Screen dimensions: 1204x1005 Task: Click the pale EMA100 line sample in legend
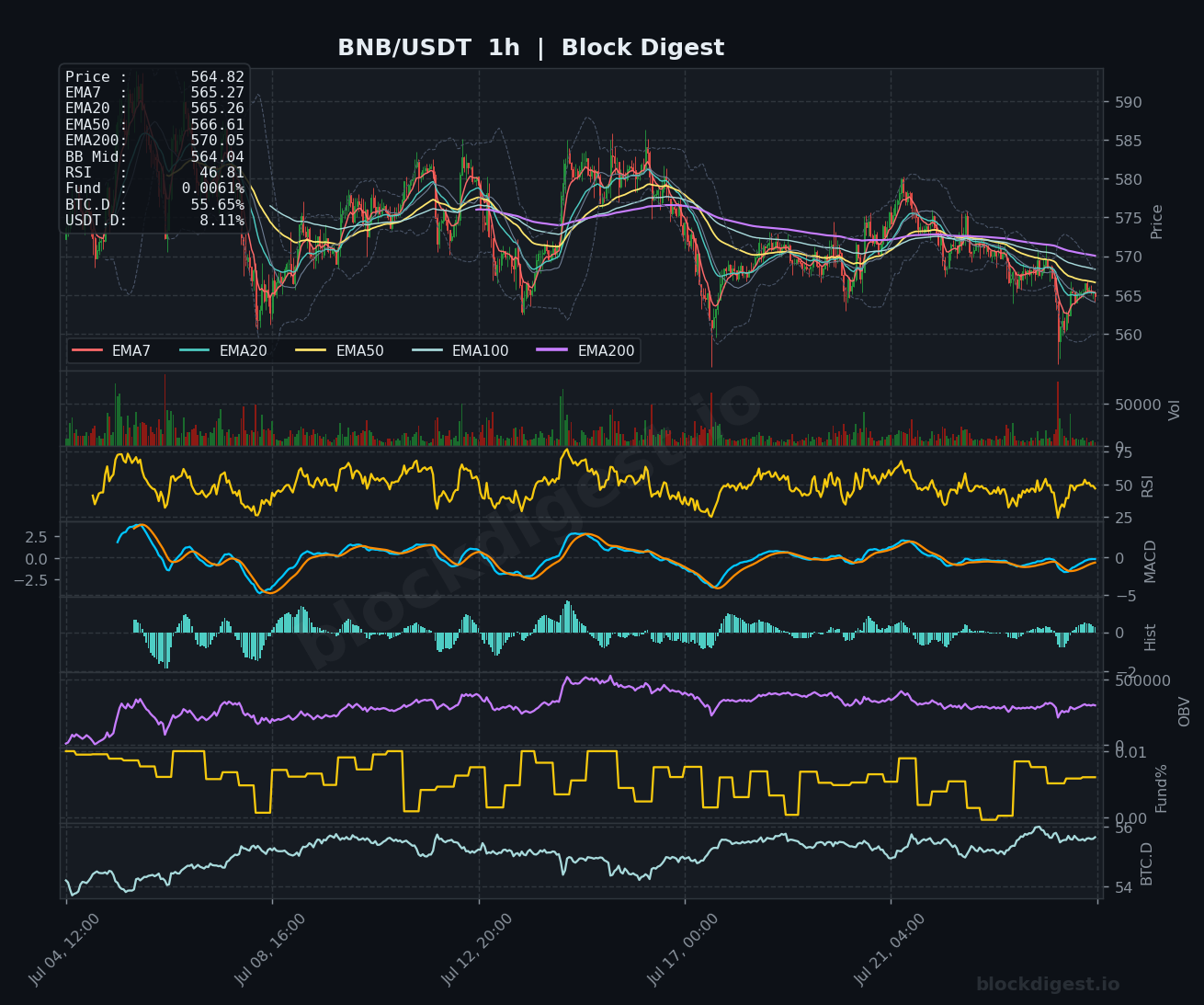coord(427,350)
